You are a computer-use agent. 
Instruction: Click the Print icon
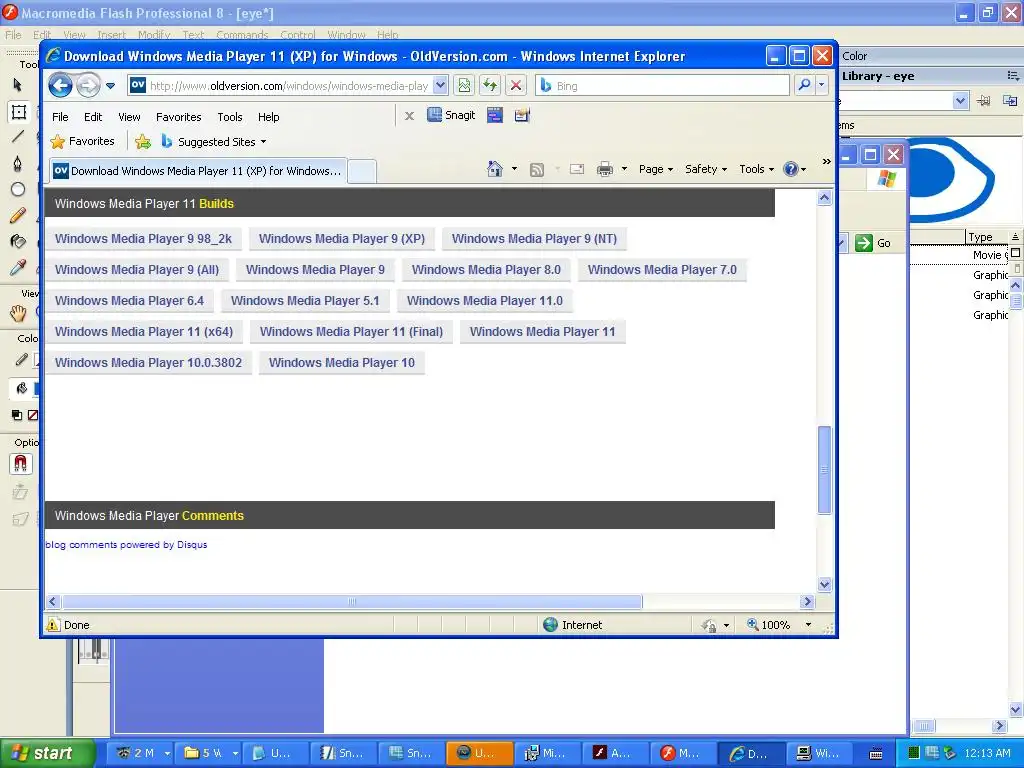click(x=605, y=170)
